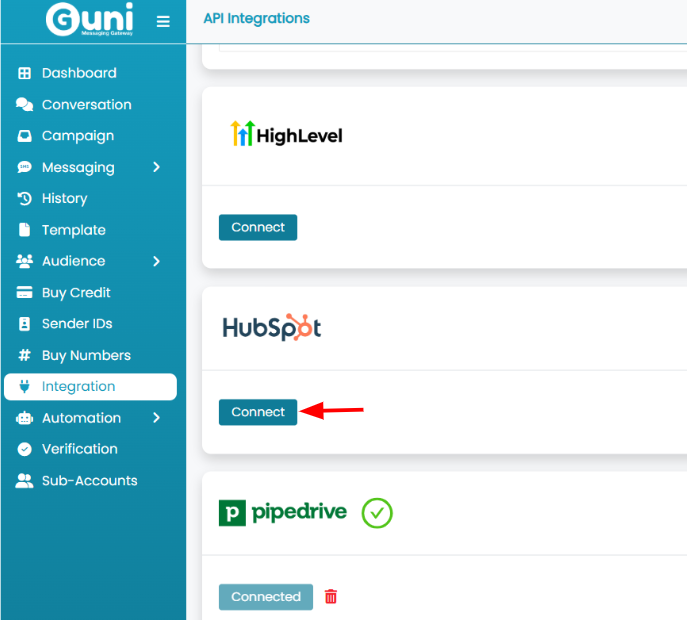This screenshot has height=620, width=687.
Task: Expand the Automation submenu chevron
Action: [156, 418]
